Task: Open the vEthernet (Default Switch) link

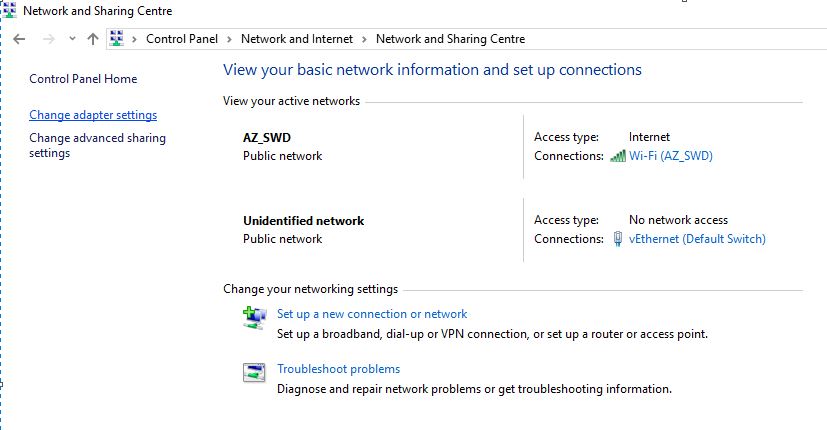Action: pyautogui.click(x=697, y=238)
